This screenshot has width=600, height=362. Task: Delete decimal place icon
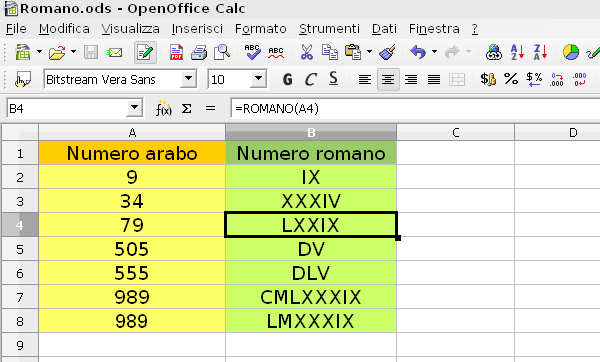[x=579, y=80]
